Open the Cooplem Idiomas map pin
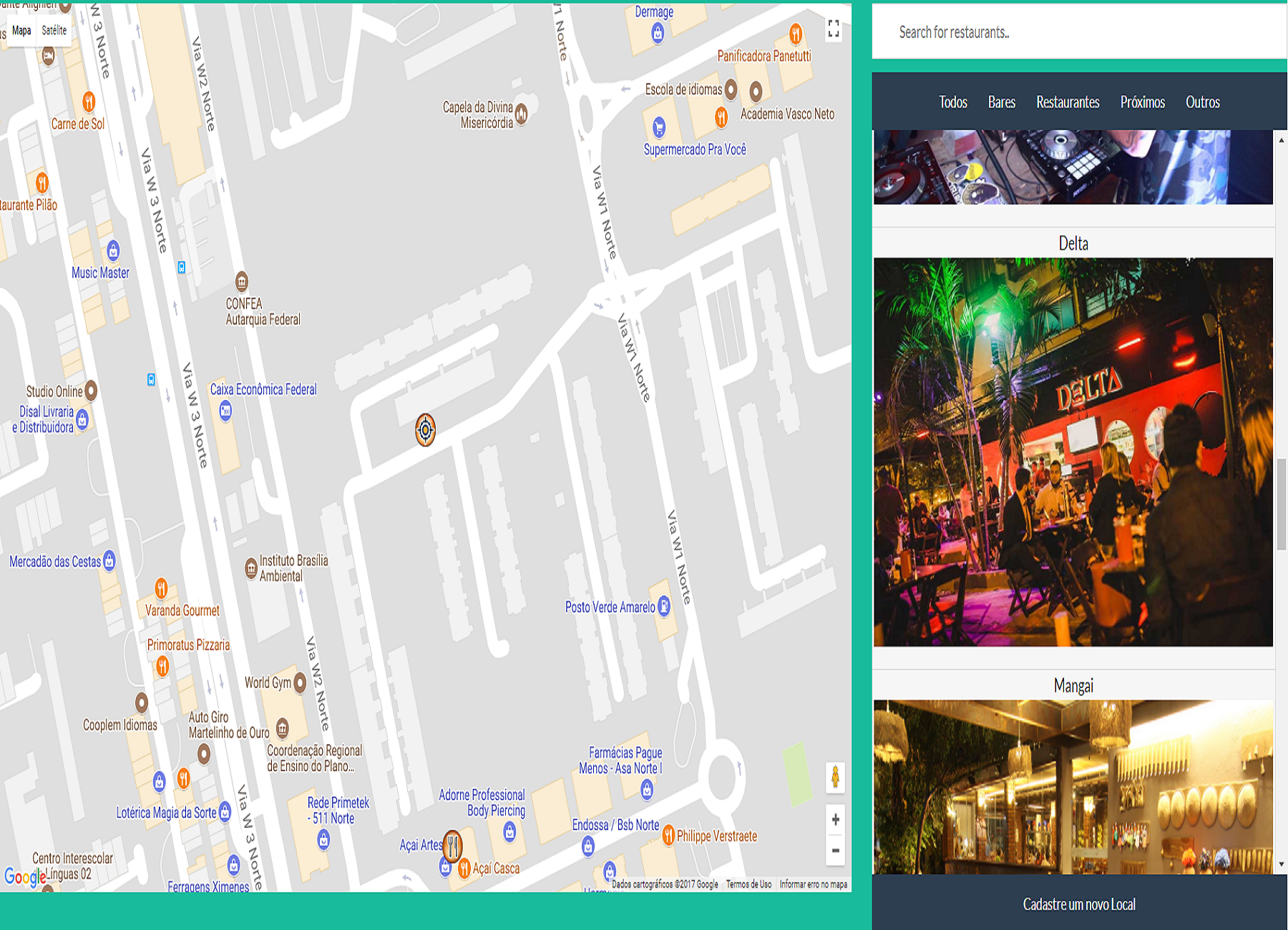1288x930 pixels. [142, 703]
